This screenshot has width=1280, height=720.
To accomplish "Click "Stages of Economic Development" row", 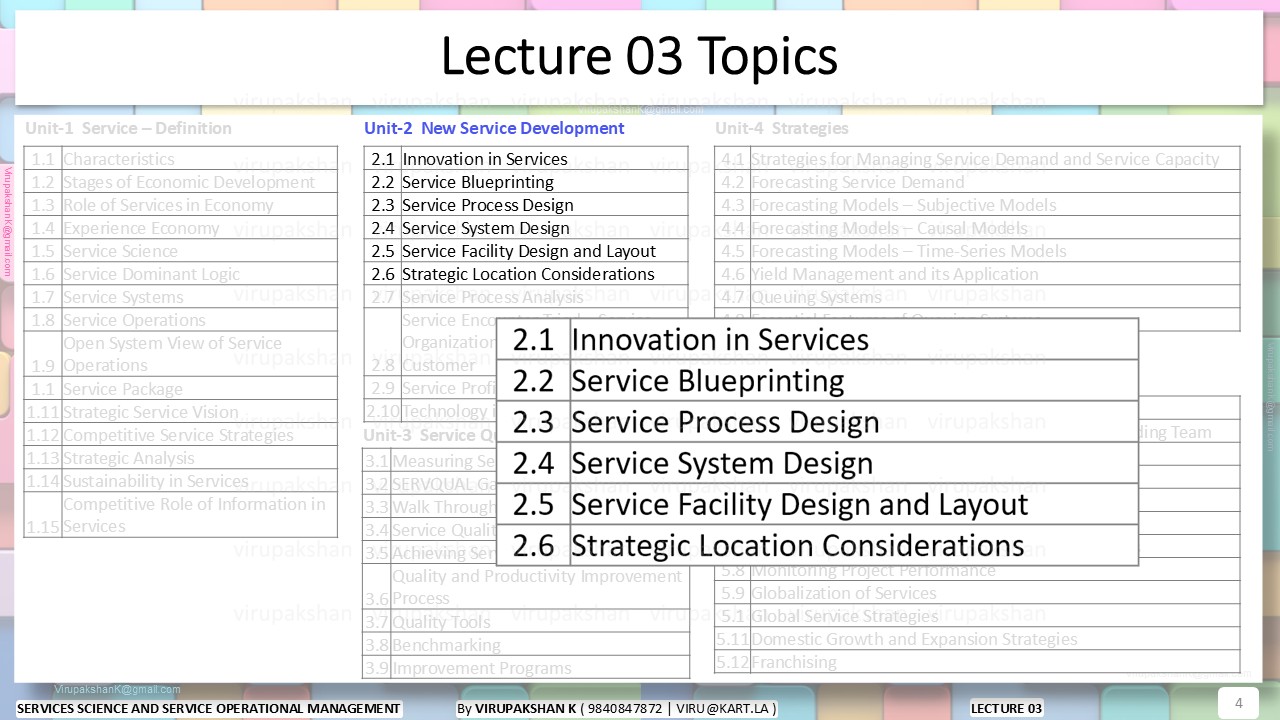I will (181, 182).
